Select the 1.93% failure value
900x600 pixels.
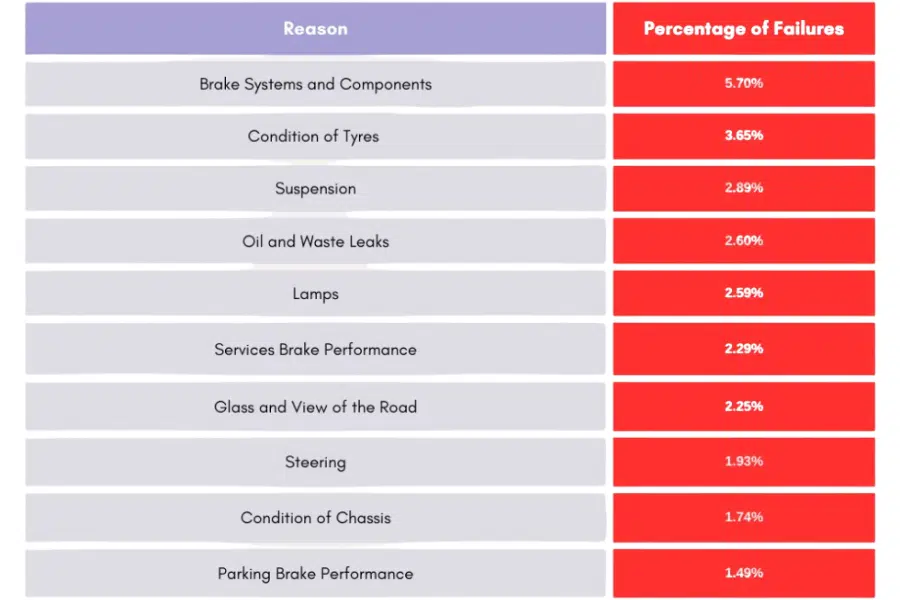pos(743,461)
